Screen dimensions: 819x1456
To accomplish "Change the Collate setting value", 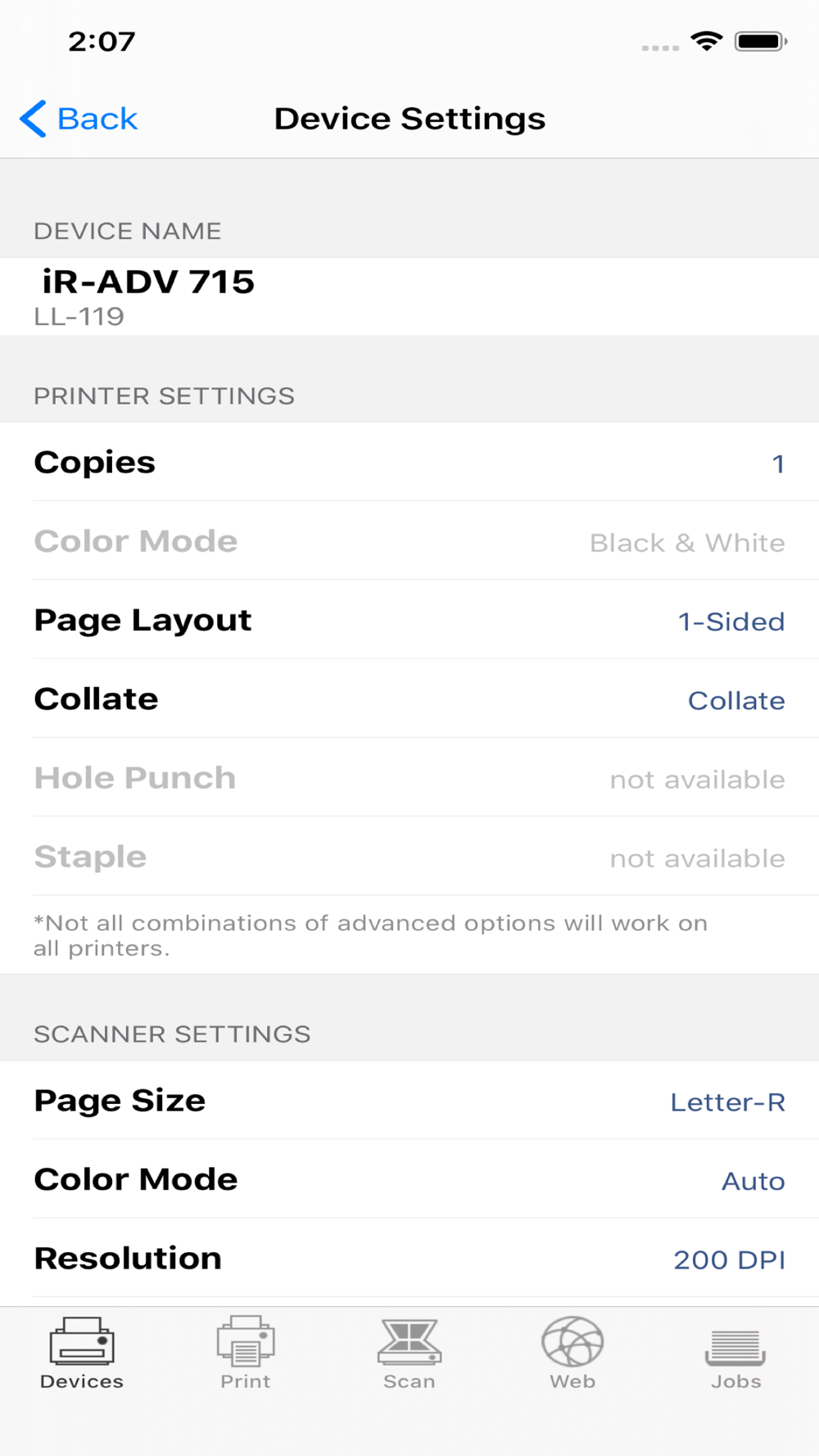I will [735, 701].
